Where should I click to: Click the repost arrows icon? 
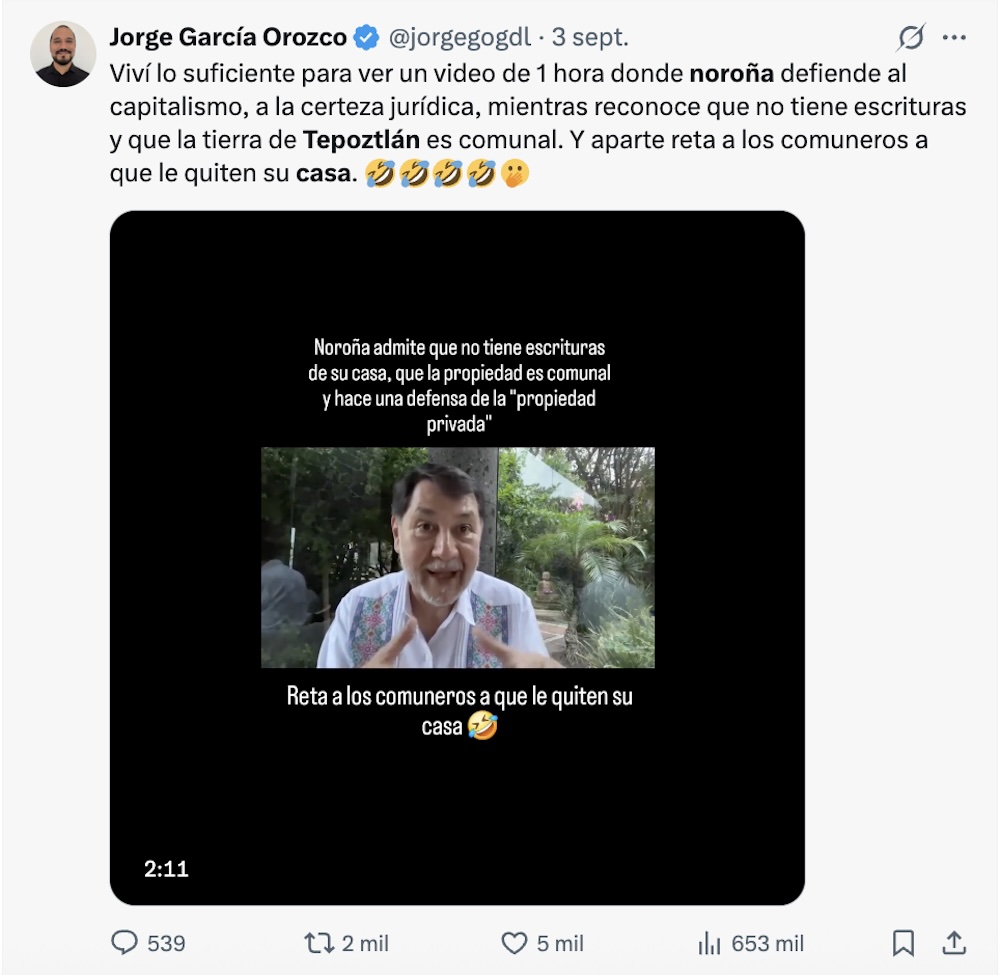click(x=317, y=942)
